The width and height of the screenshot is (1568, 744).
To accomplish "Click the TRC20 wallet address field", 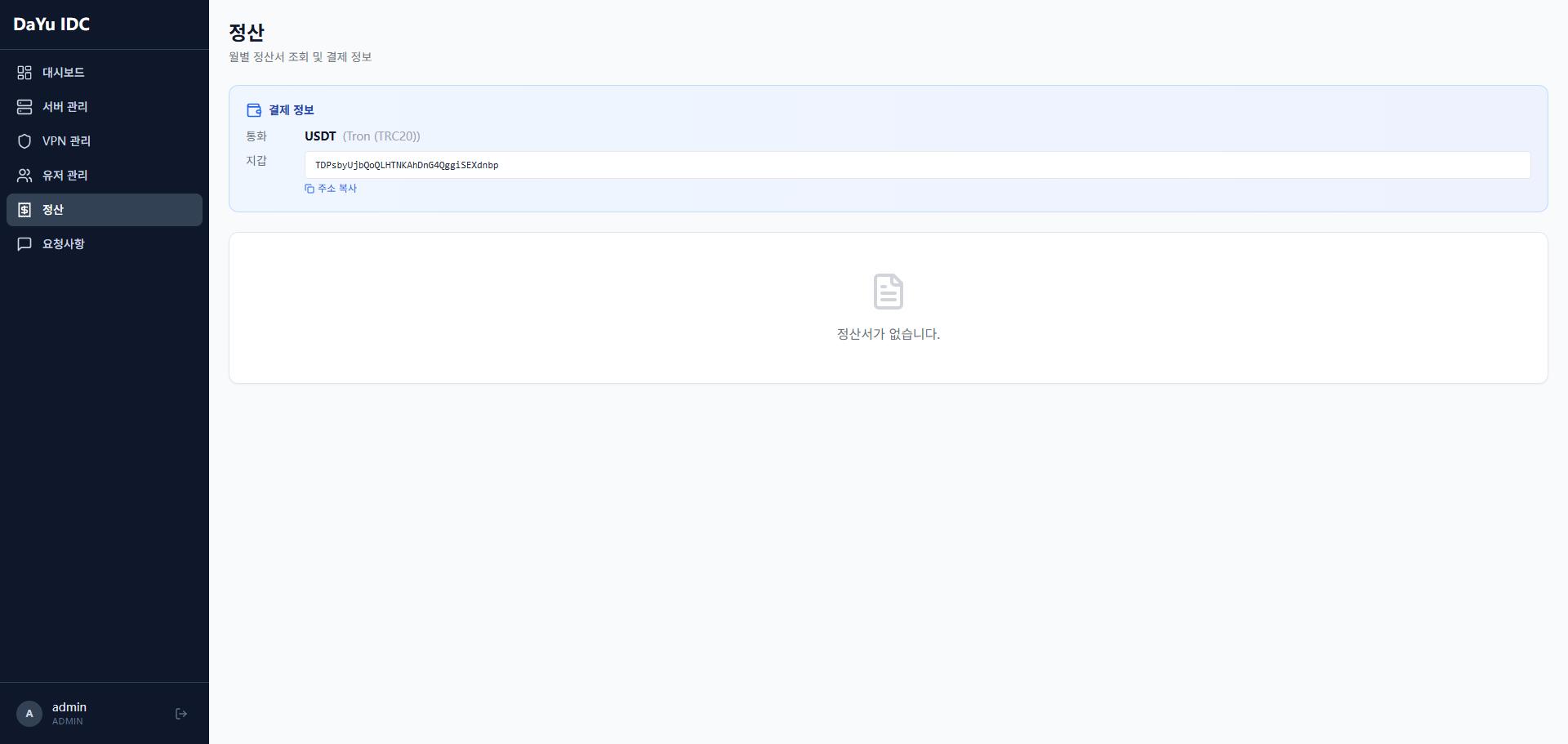I will click(x=917, y=165).
